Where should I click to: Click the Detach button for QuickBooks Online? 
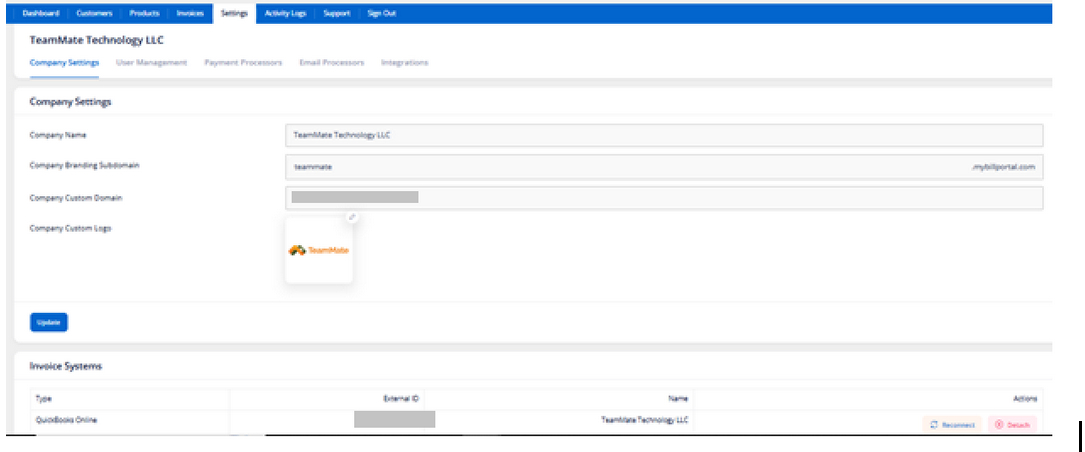point(1012,424)
